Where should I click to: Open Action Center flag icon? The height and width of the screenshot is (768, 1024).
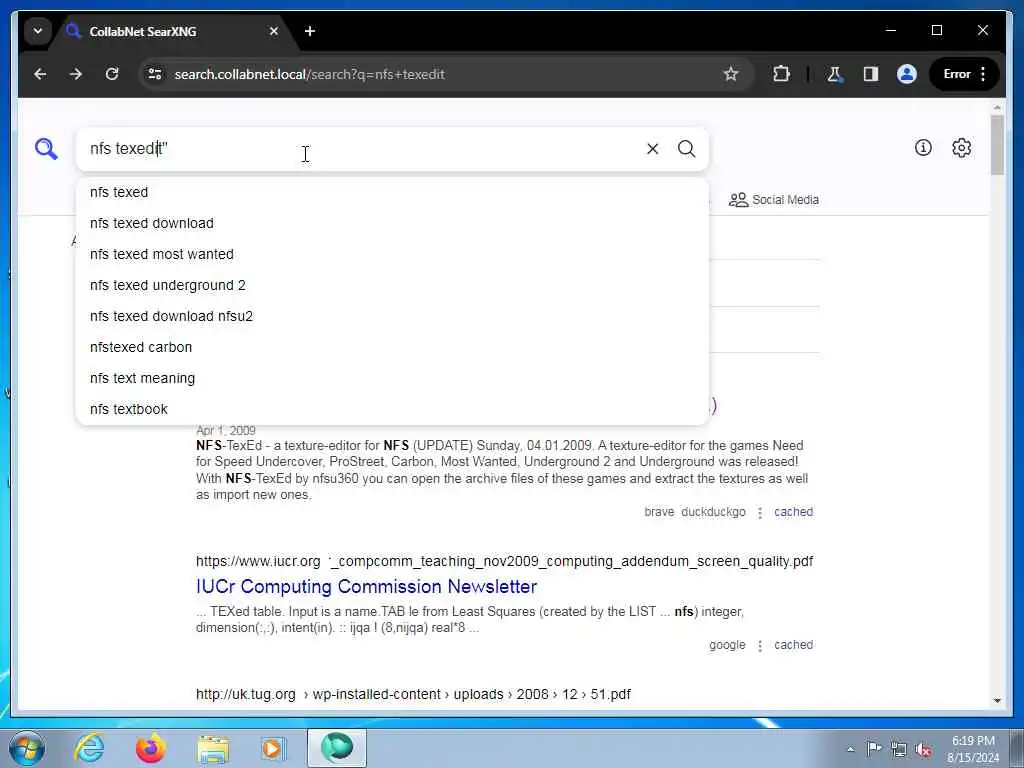[x=874, y=749]
